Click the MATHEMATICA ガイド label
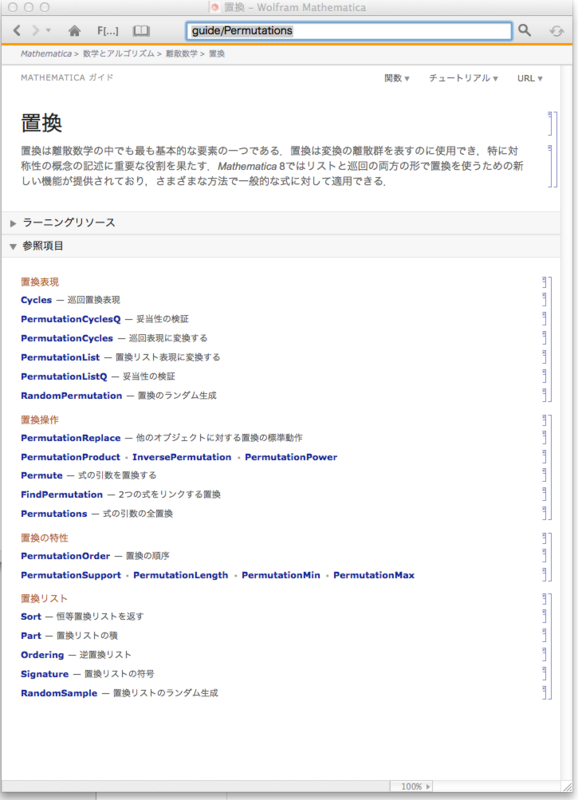 (67, 78)
